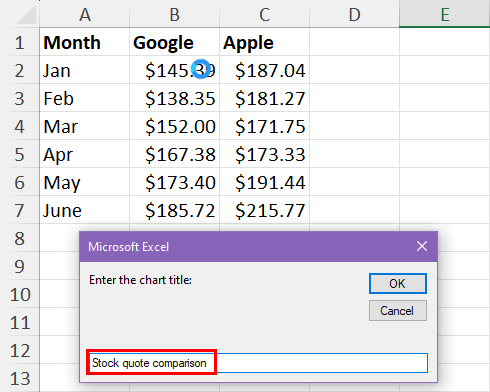The width and height of the screenshot is (490, 392).
Task: Select row 6 header
Action: tap(19, 182)
